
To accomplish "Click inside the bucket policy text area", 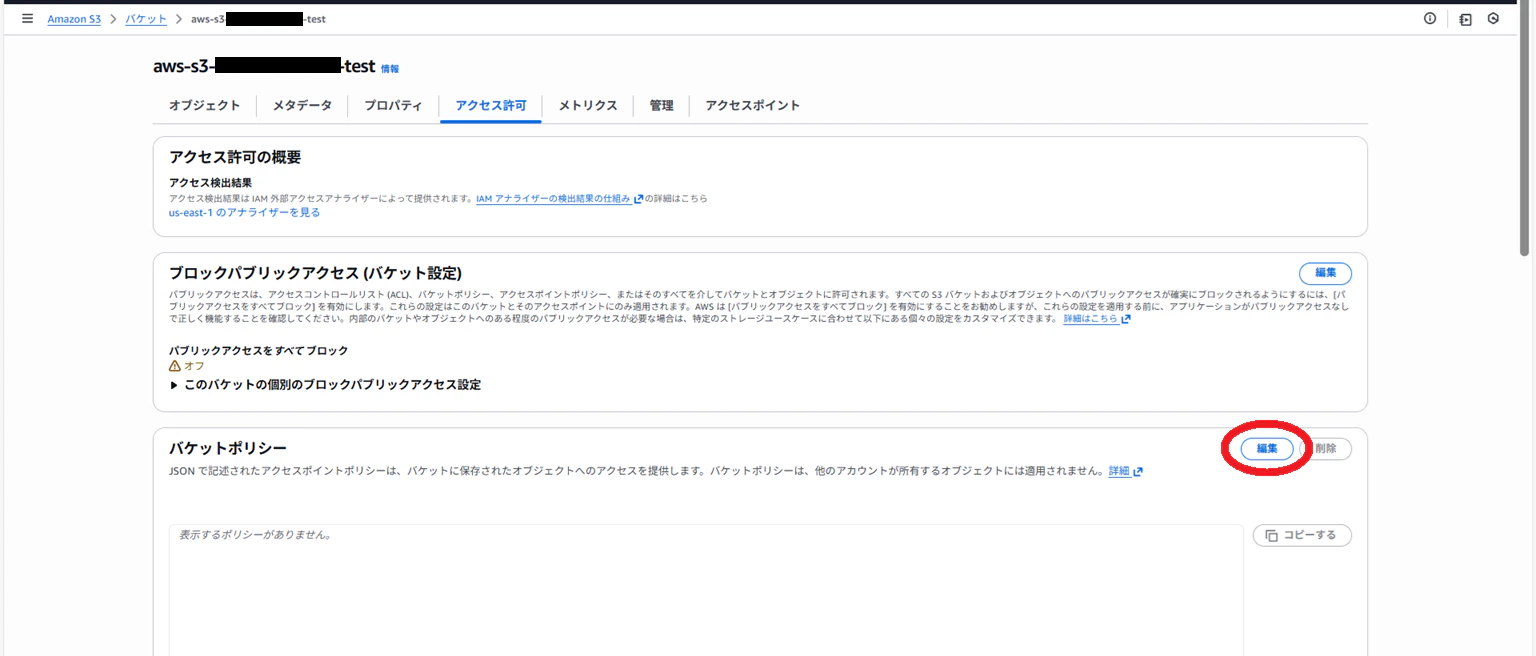I will coord(706,589).
